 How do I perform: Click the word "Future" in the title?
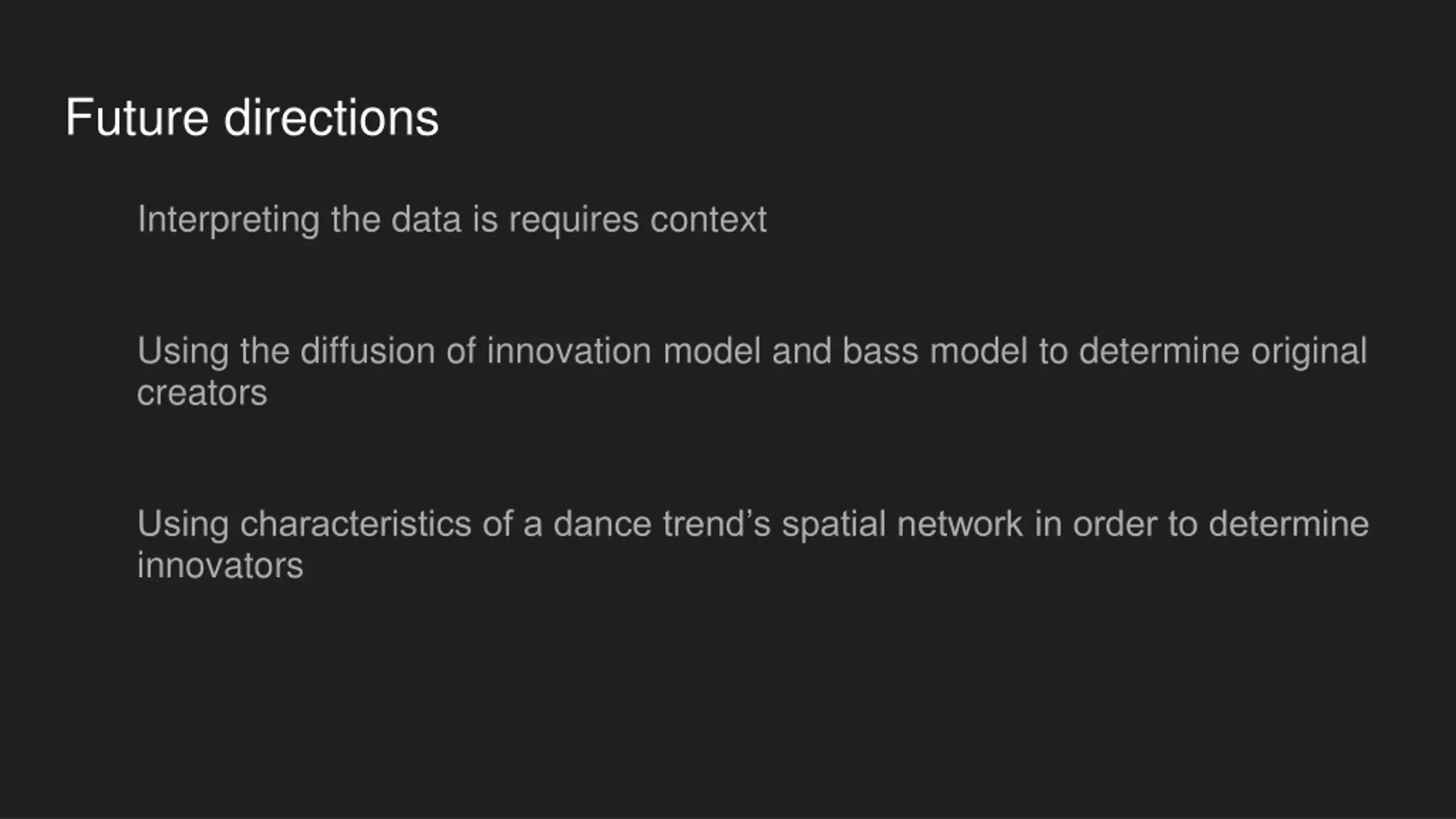tap(137, 117)
